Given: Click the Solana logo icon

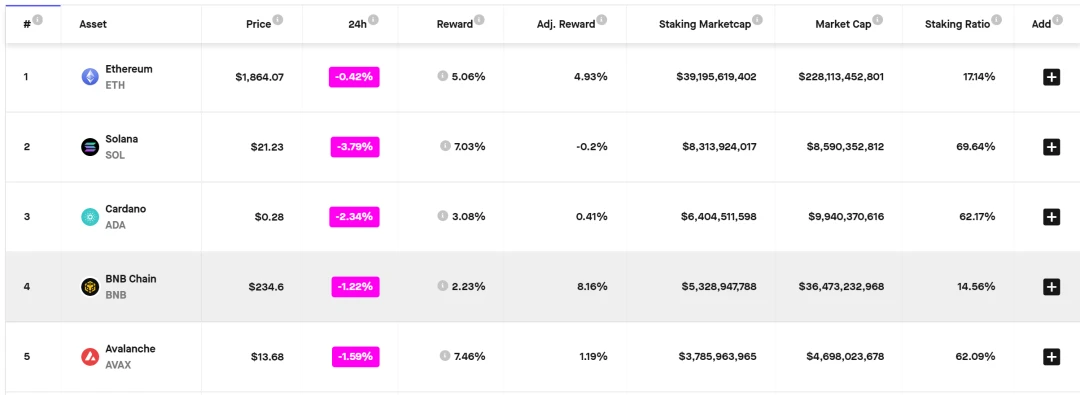Looking at the screenshot, I should [x=90, y=147].
